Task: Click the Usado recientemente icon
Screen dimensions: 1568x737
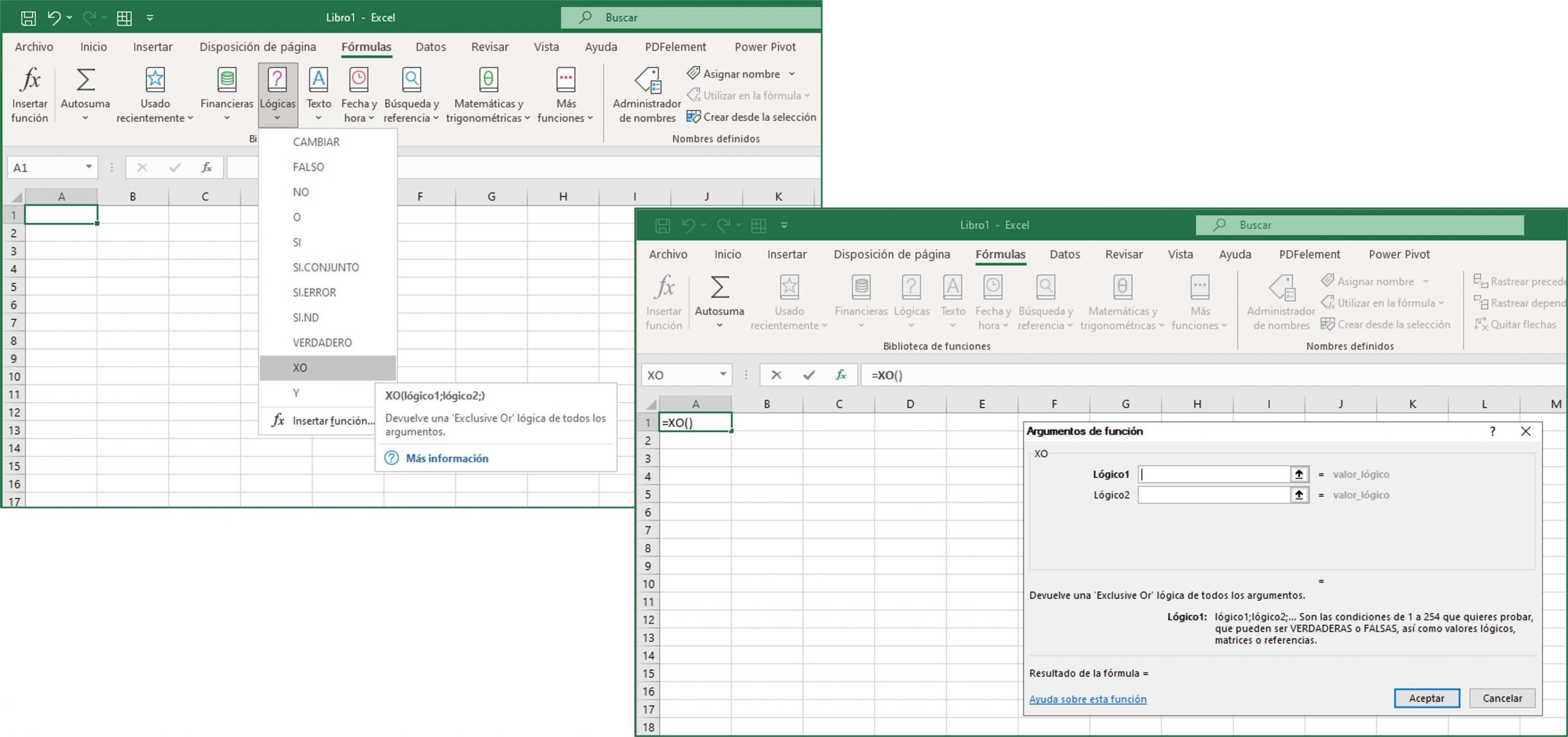Action: pyautogui.click(x=154, y=93)
